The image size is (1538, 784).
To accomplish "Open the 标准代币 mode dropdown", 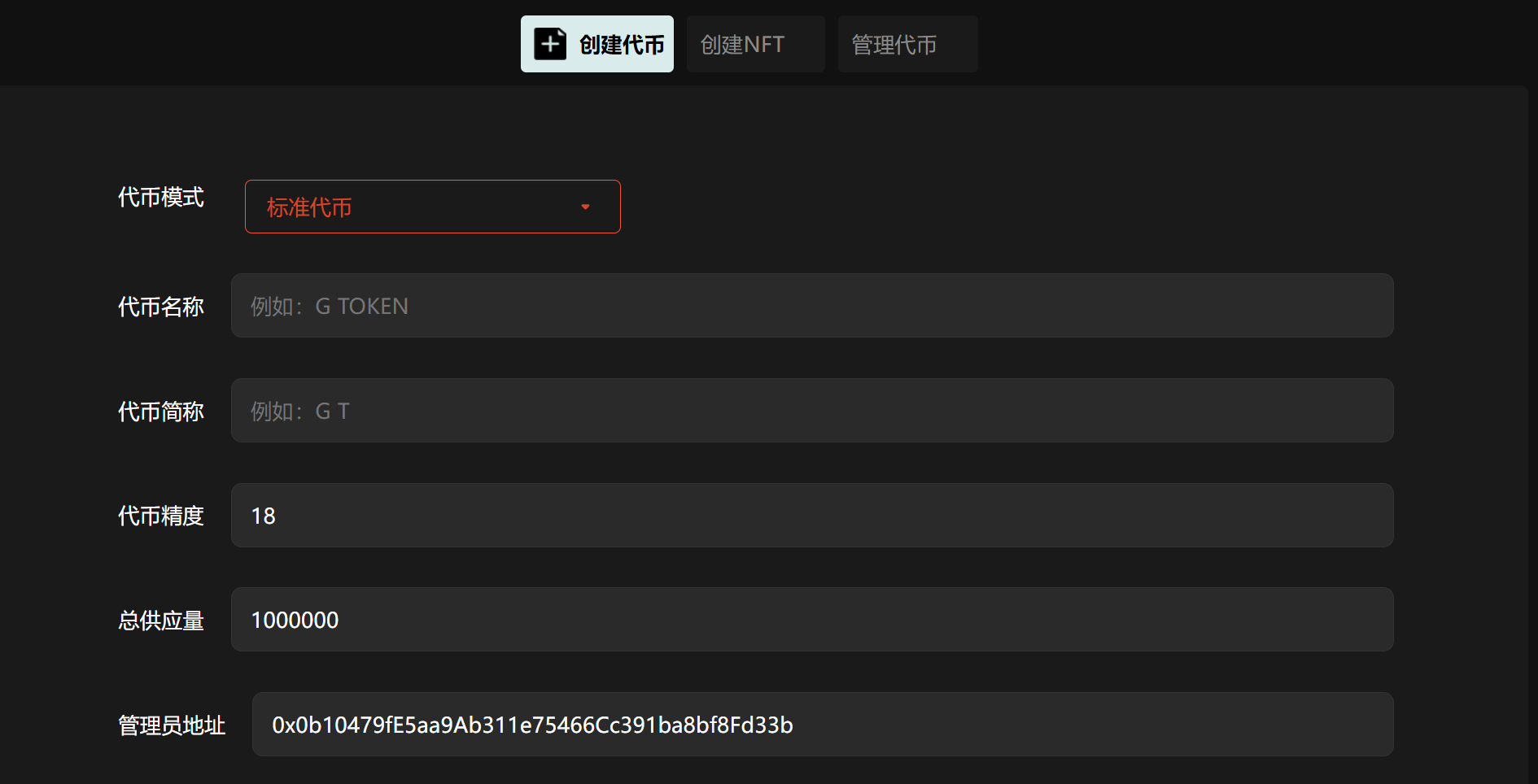I will pos(432,207).
